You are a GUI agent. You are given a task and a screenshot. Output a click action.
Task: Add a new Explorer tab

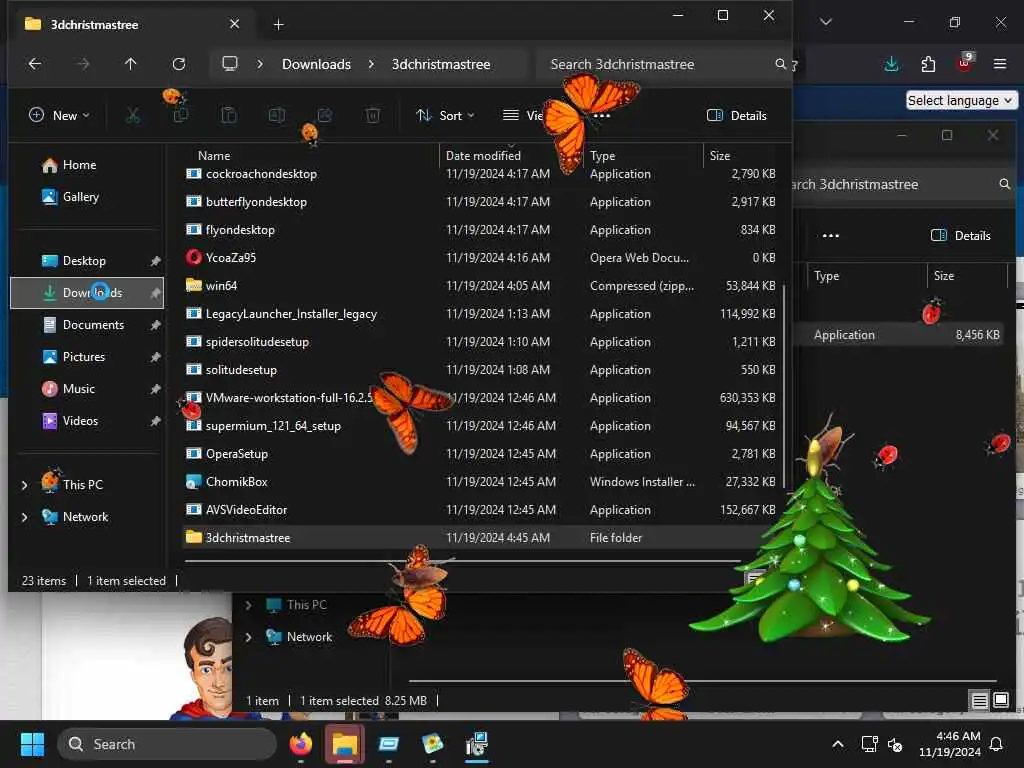point(278,25)
